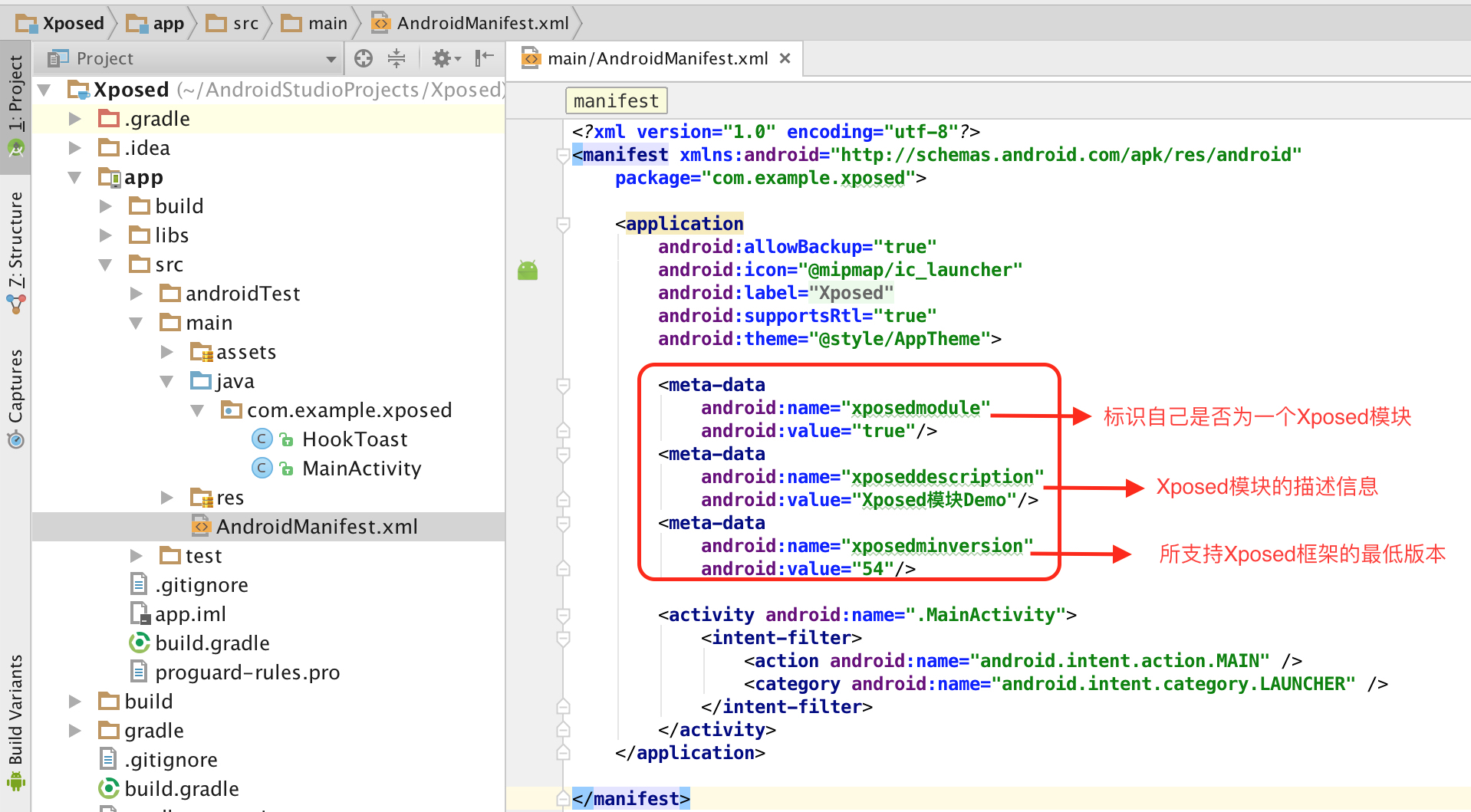Click the Xposed breadcrumb in navigation bar
The width and height of the screenshot is (1471, 812).
[61, 23]
